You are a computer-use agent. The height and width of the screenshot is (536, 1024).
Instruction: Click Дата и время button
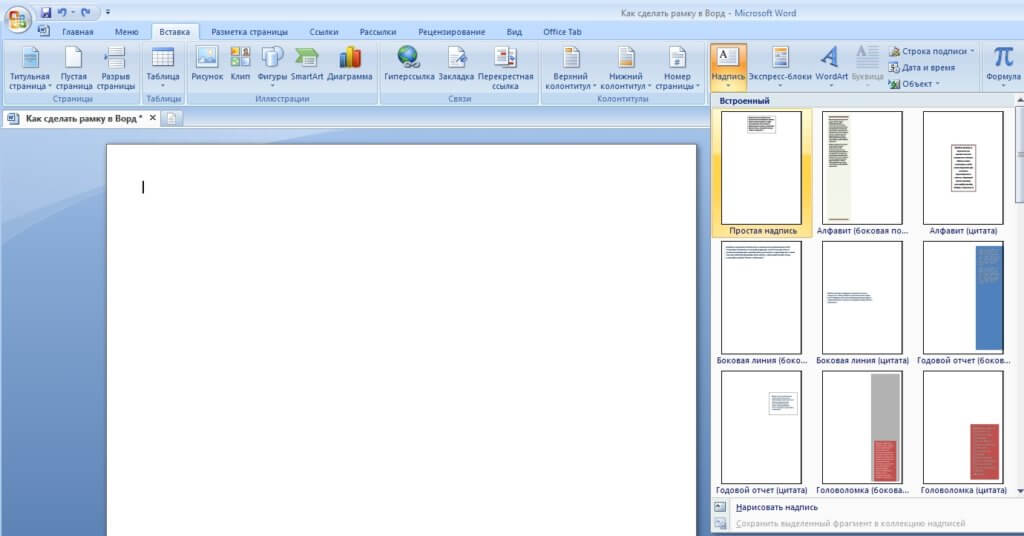click(x=927, y=68)
